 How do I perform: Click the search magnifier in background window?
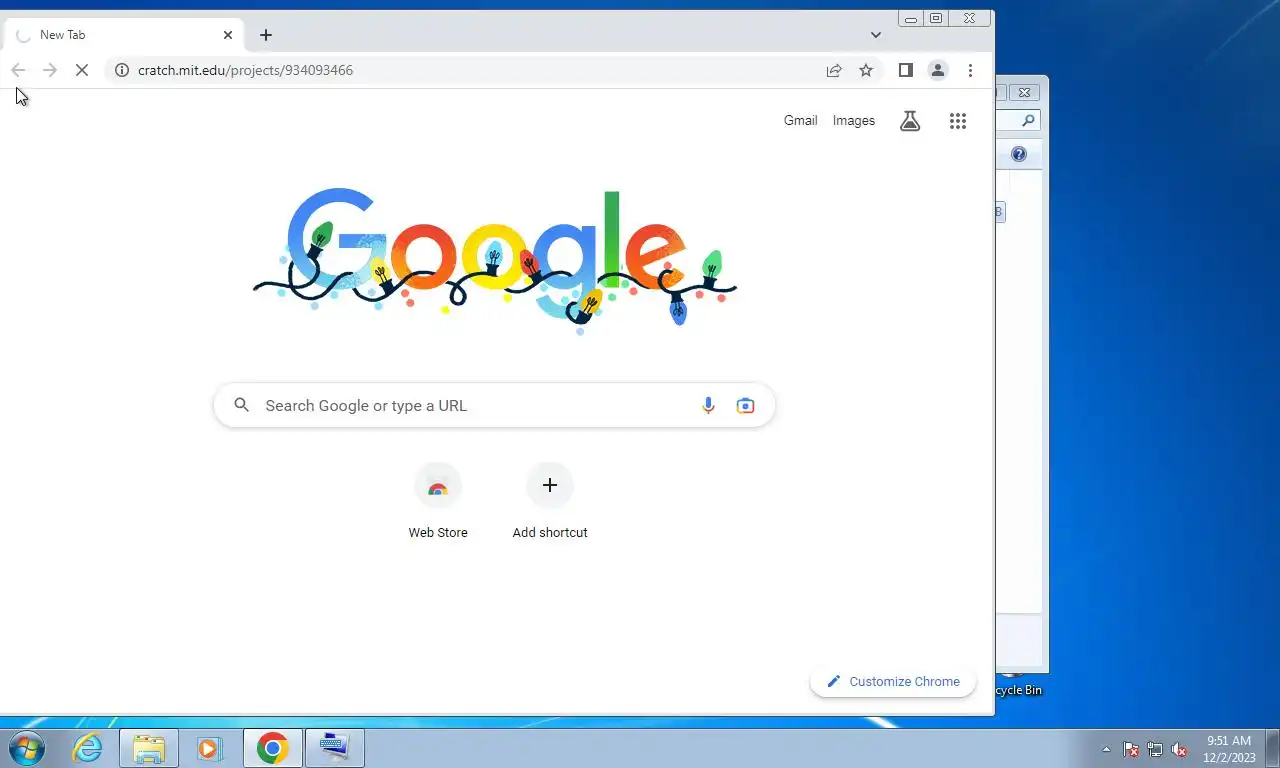click(1029, 120)
